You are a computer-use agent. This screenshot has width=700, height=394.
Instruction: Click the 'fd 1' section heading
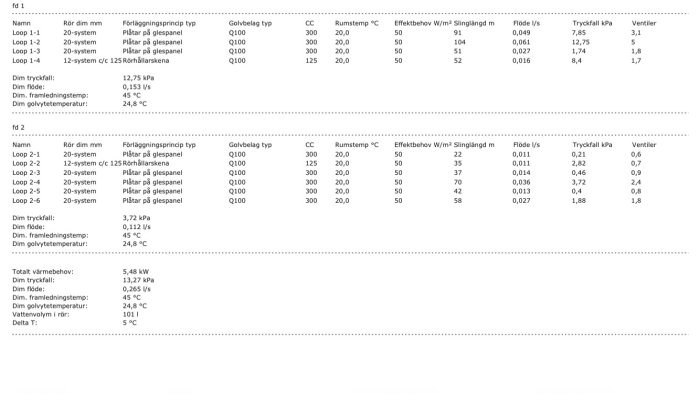(18, 6)
